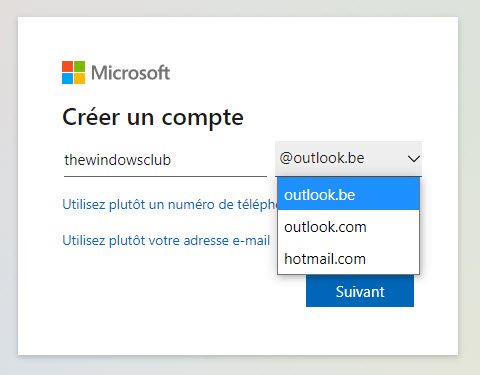Click the blue Suivant button

[360, 292]
